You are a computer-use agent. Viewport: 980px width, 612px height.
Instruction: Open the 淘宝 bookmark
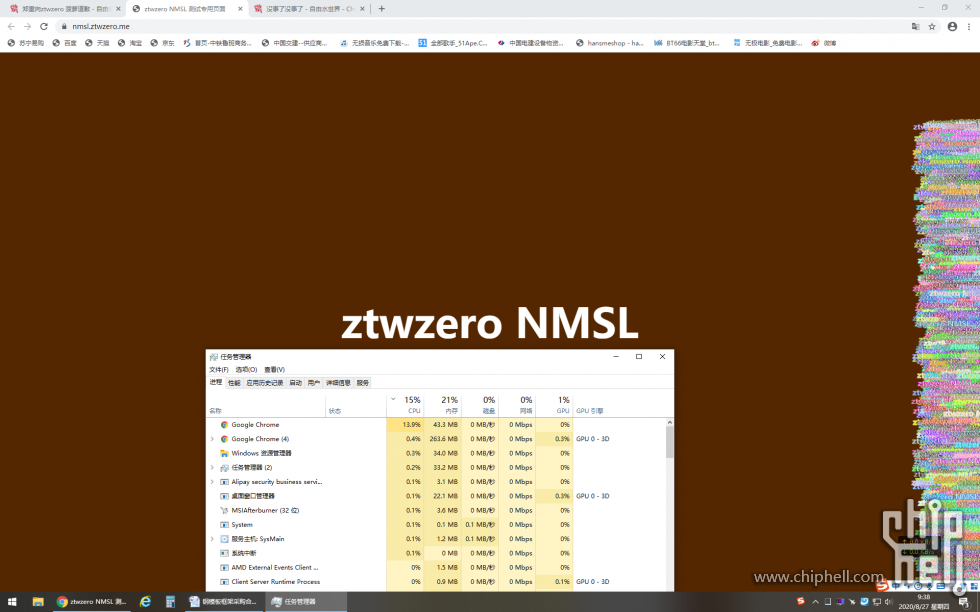(x=130, y=43)
